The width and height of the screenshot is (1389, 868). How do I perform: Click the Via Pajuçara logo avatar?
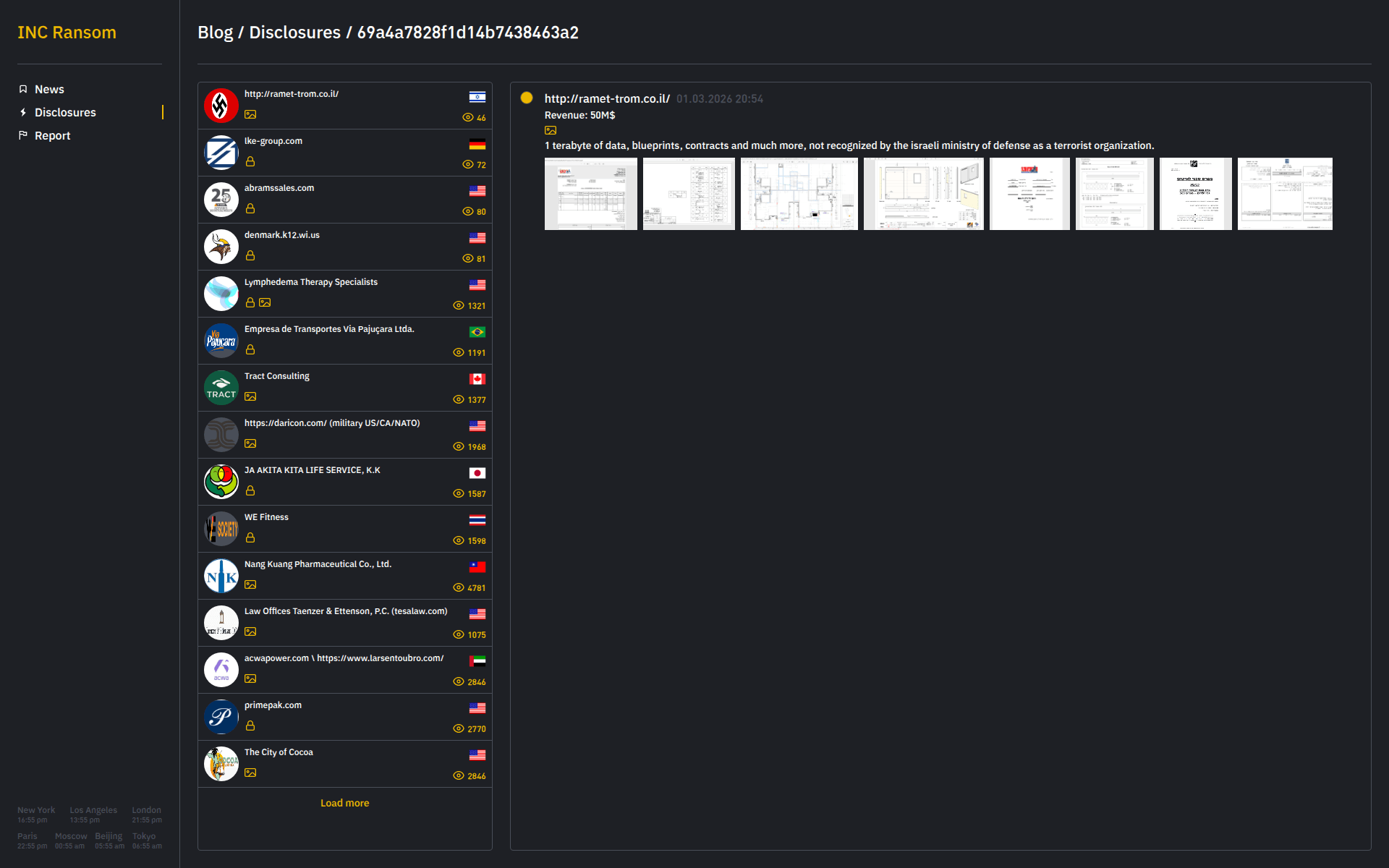(221, 341)
